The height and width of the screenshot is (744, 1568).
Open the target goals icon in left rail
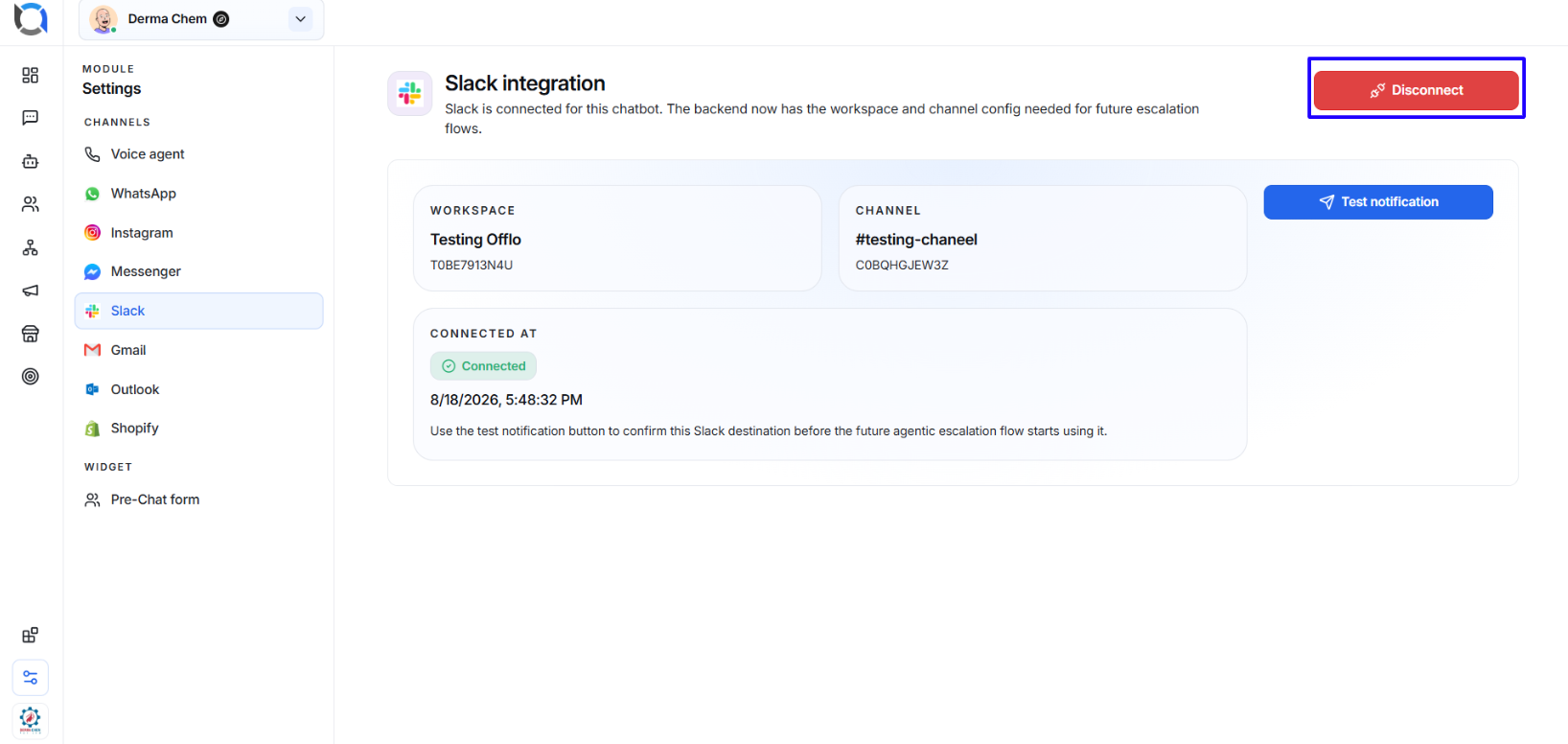tap(31, 377)
